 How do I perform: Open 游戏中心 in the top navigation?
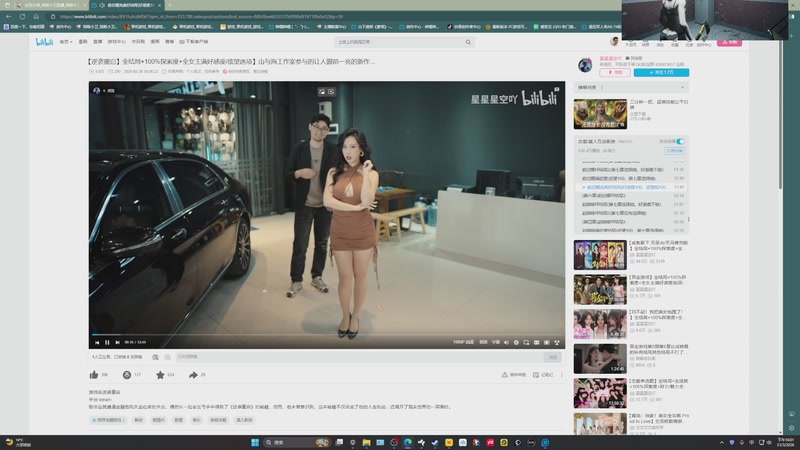116,42
